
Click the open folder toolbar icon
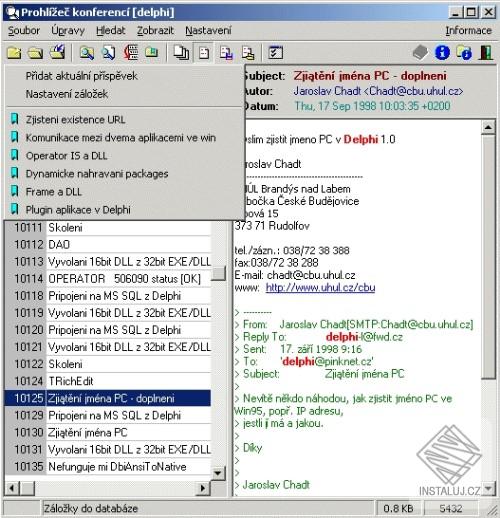[35, 53]
